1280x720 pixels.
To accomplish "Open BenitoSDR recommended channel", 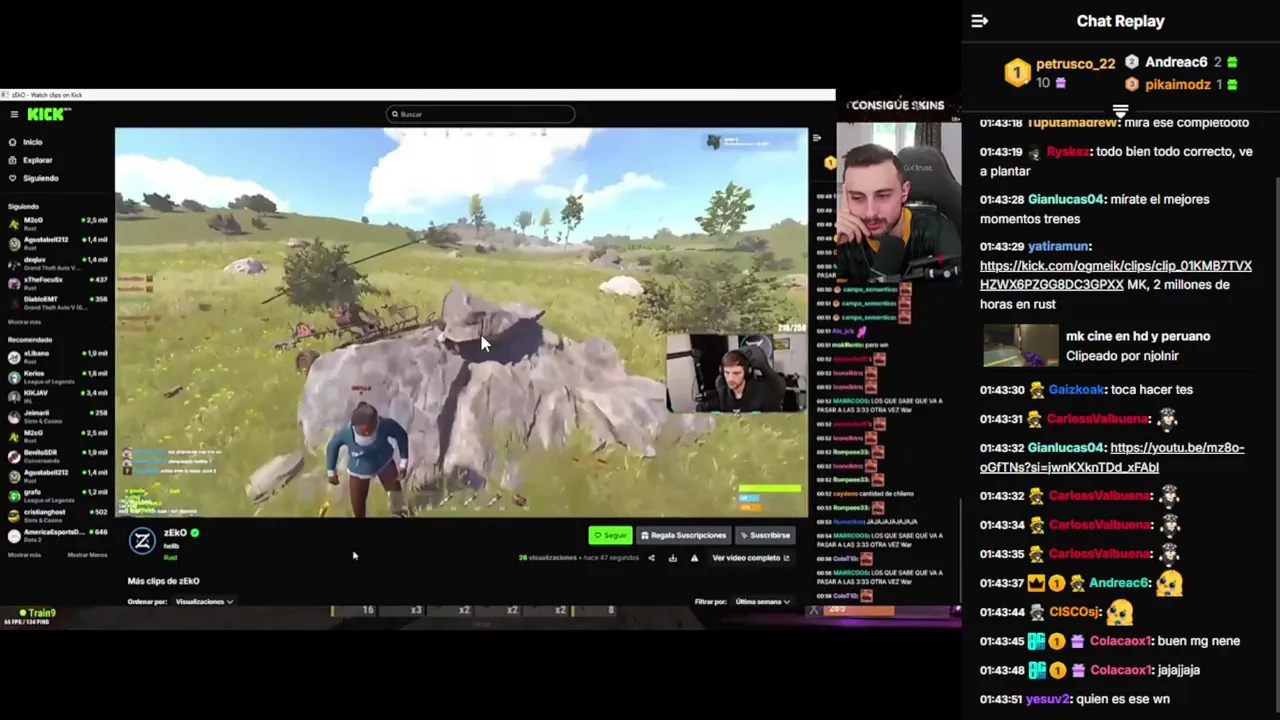I will coord(58,454).
